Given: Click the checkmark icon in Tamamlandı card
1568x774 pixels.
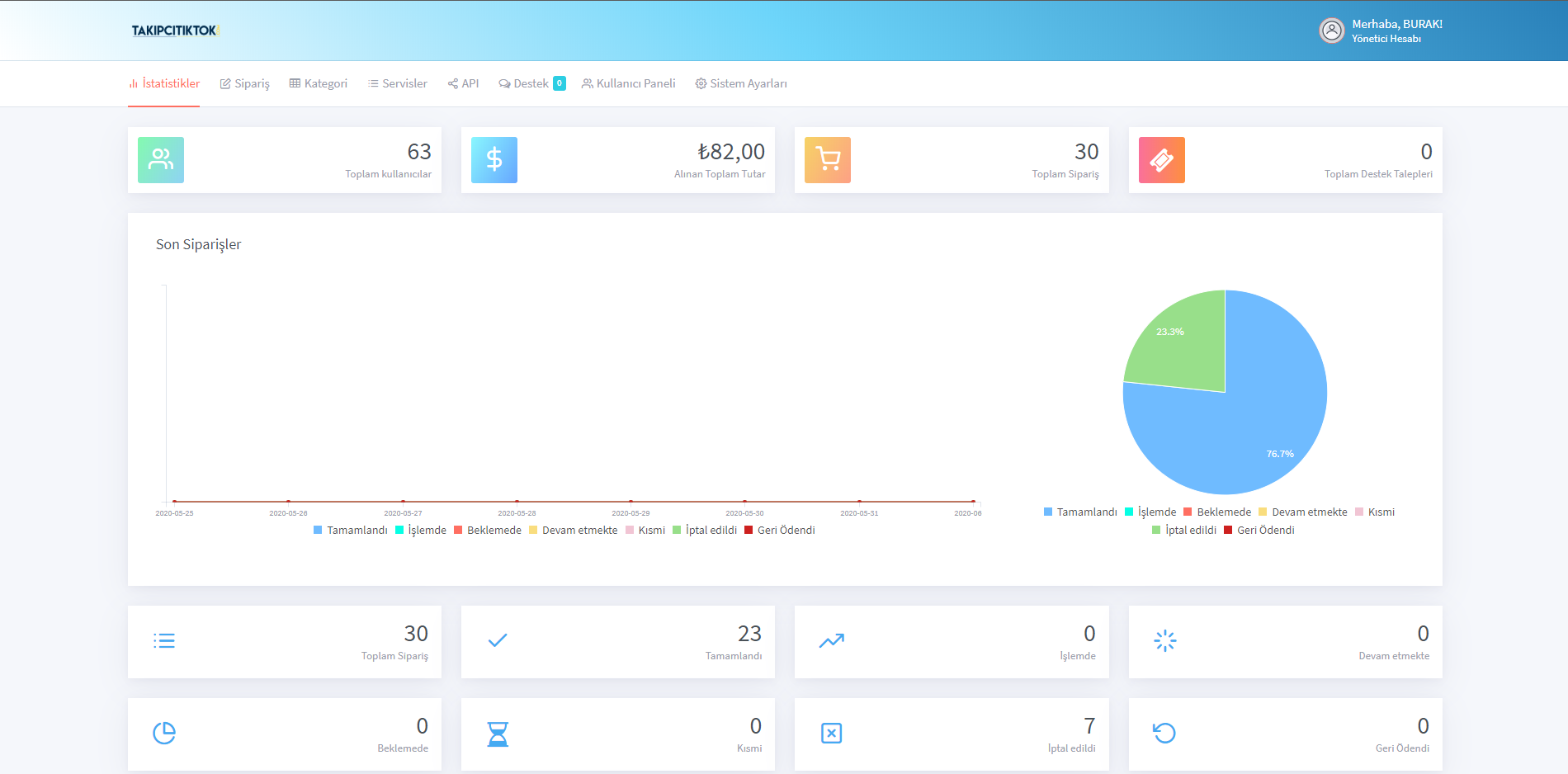Looking at the screenshot, I should click(498, 640).
